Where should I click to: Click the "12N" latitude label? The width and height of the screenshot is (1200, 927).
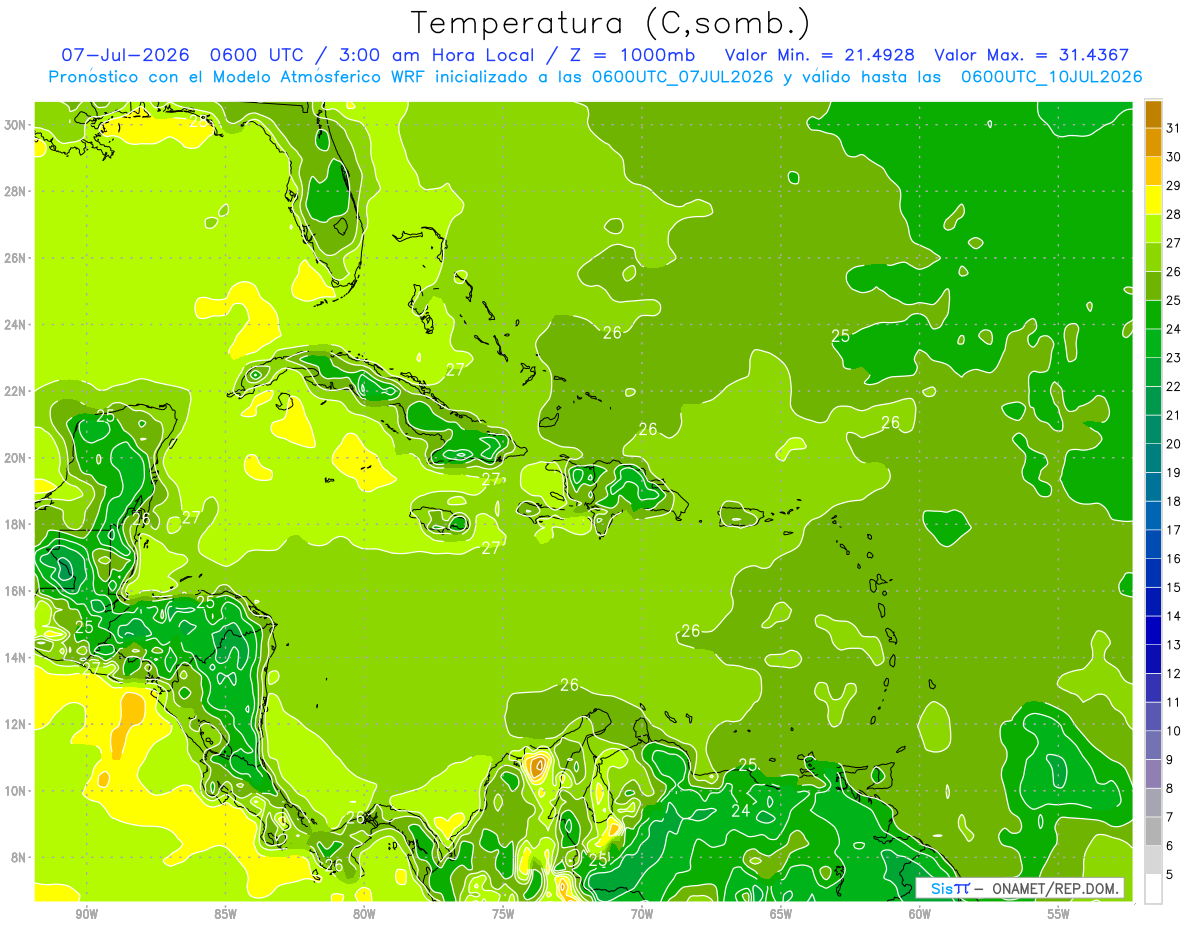pyautogui.click(x=17, y=724)
